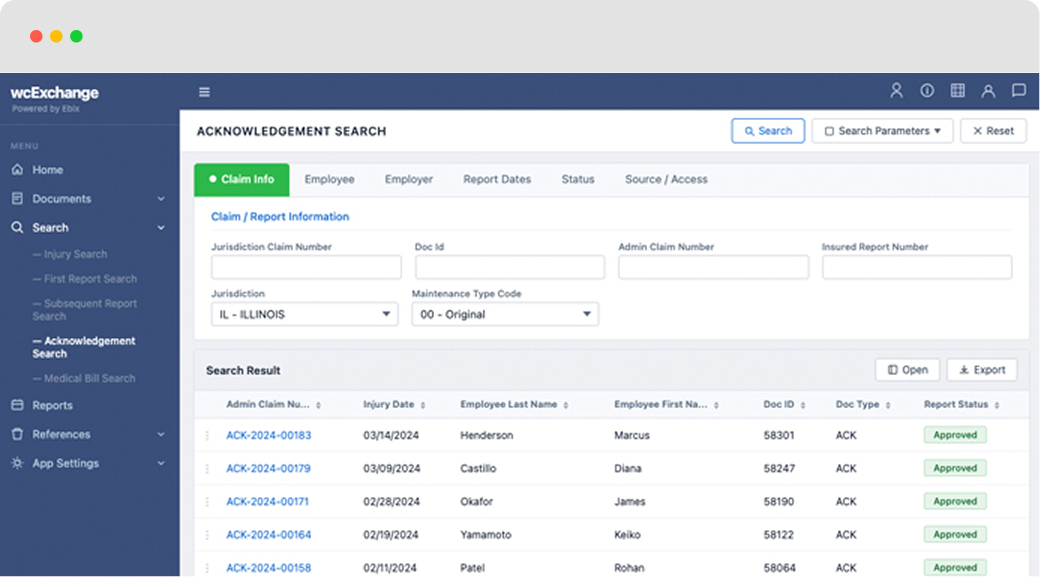
Task: Switch to the Source / Access tab
Action: 666,179
